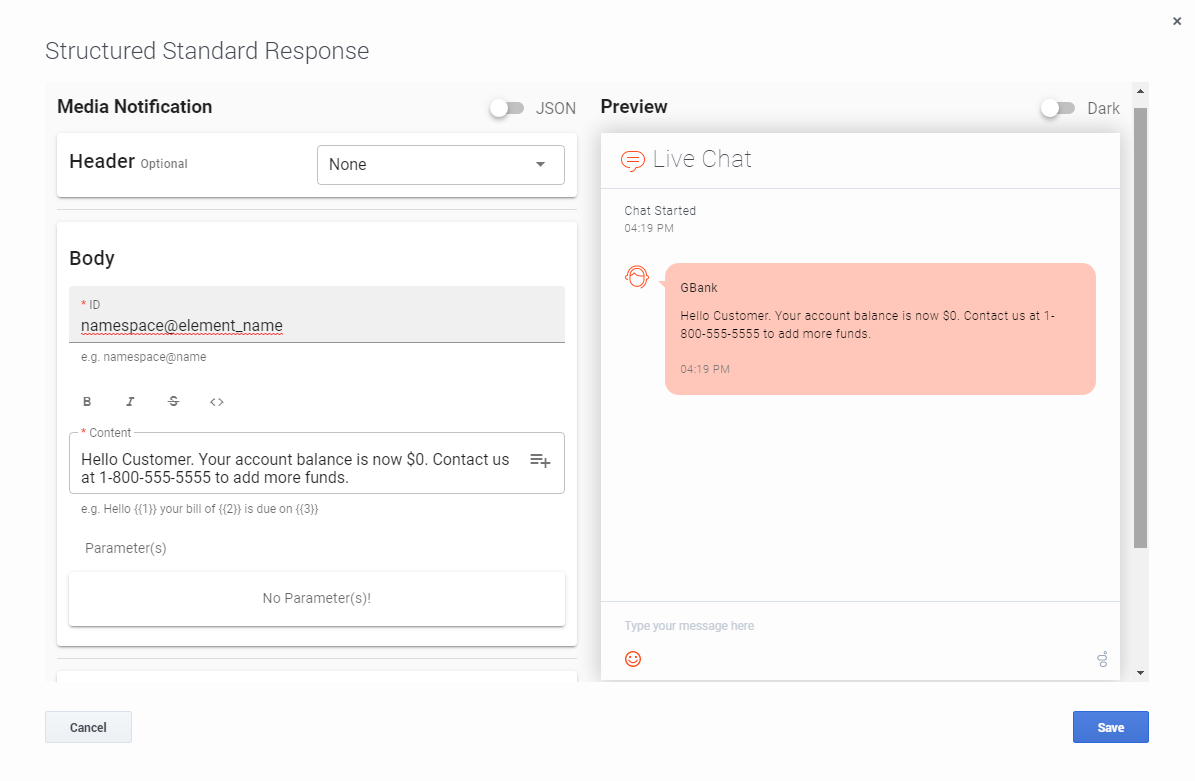Click the bottom-right icon in chat input
The width and height of the screenshot is (1195, 781).
1102,659
